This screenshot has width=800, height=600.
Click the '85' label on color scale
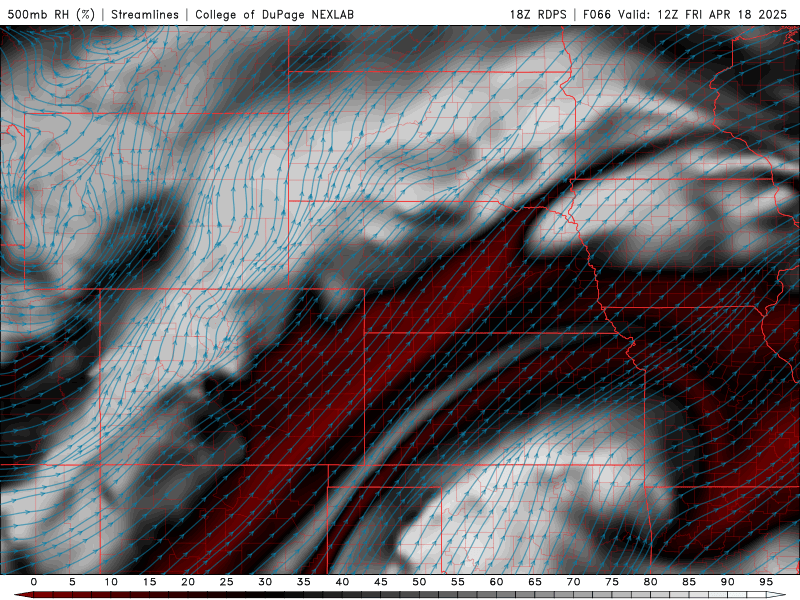(x=689, y=582)
